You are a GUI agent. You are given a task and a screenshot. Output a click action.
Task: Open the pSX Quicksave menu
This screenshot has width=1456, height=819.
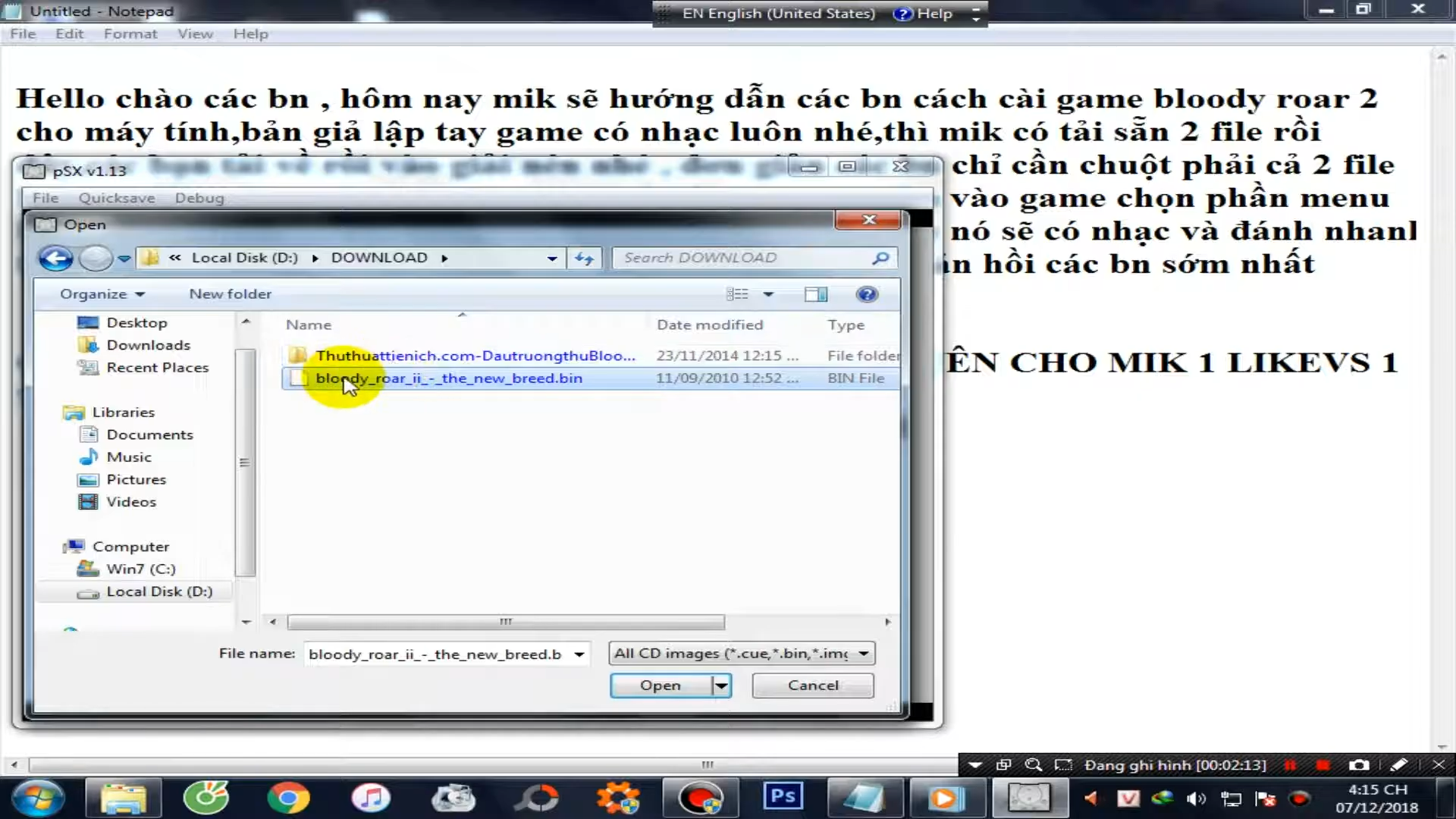[x=117, y=198]
